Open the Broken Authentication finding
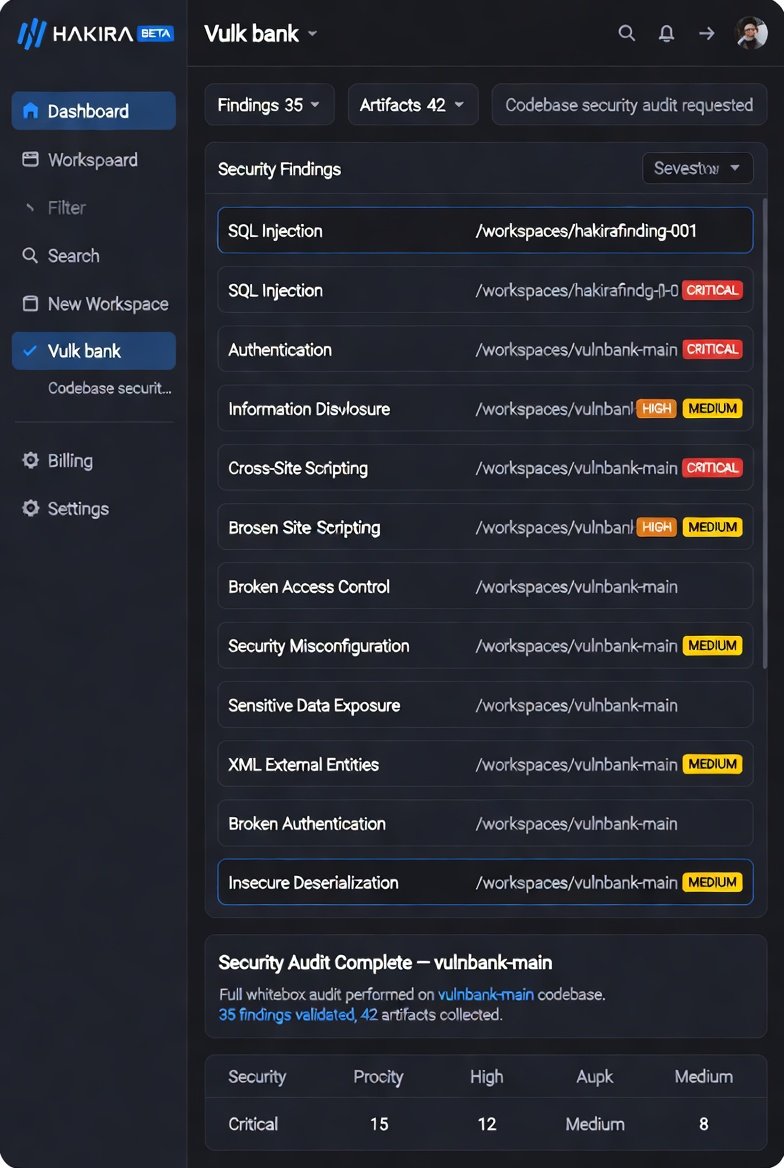Viewport: 784px width, 1168px height. (x=485, y=823)
